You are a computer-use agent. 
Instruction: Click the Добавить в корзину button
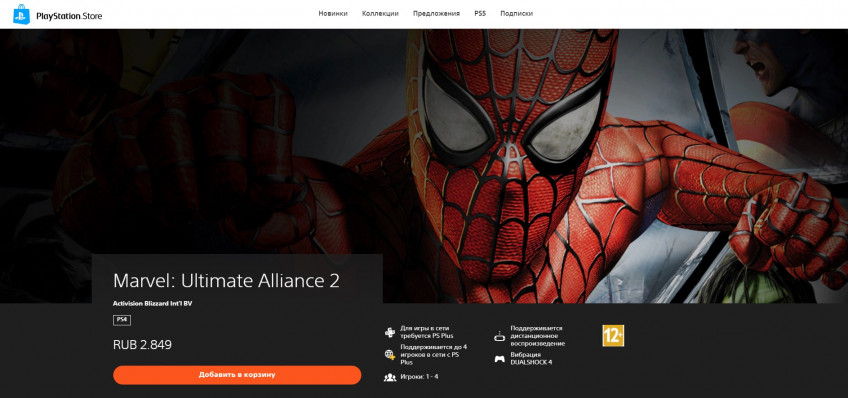point(237,375)
